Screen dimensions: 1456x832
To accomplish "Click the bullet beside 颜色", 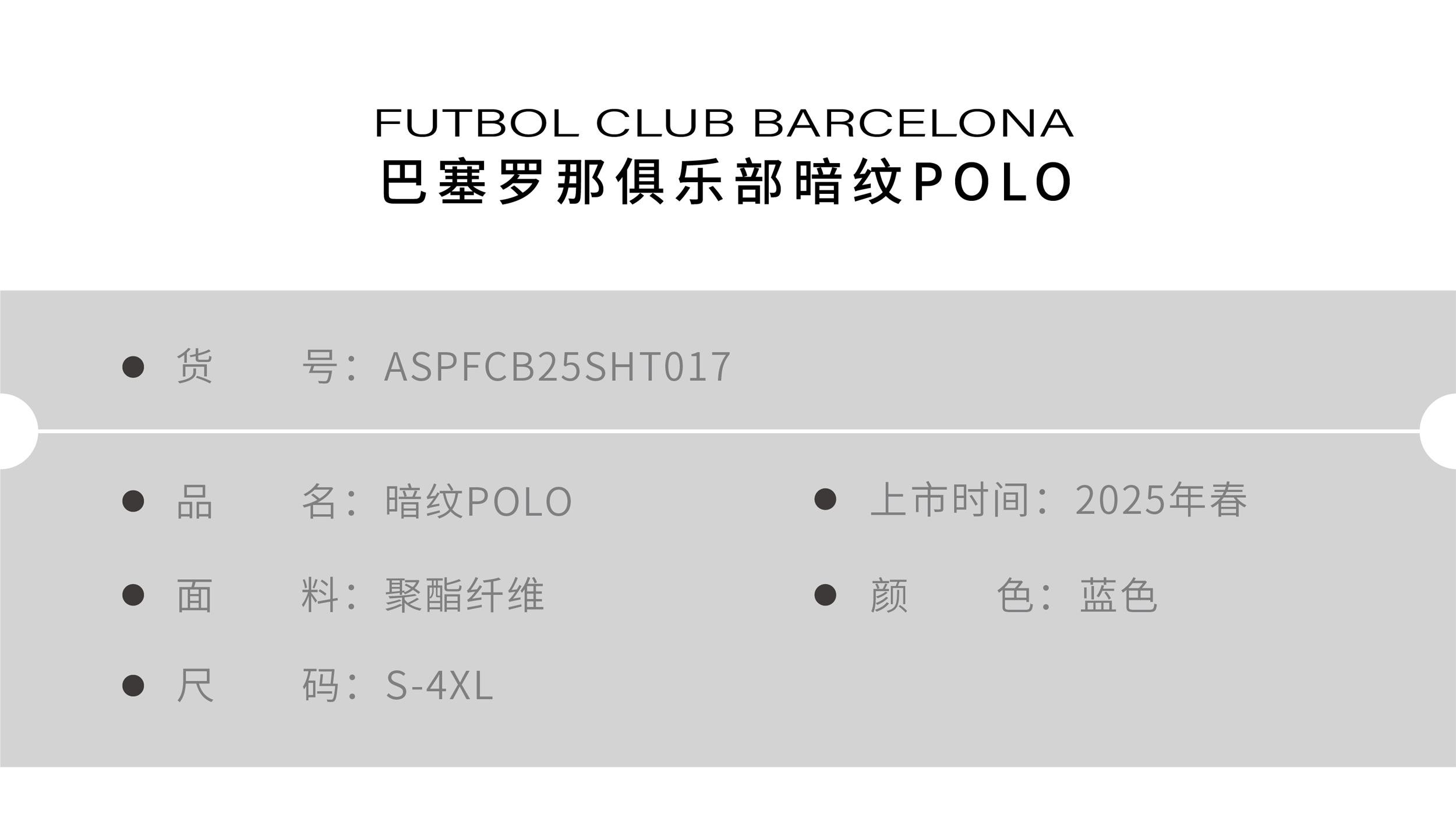I will pyautogui.click(x=825, y=595).
